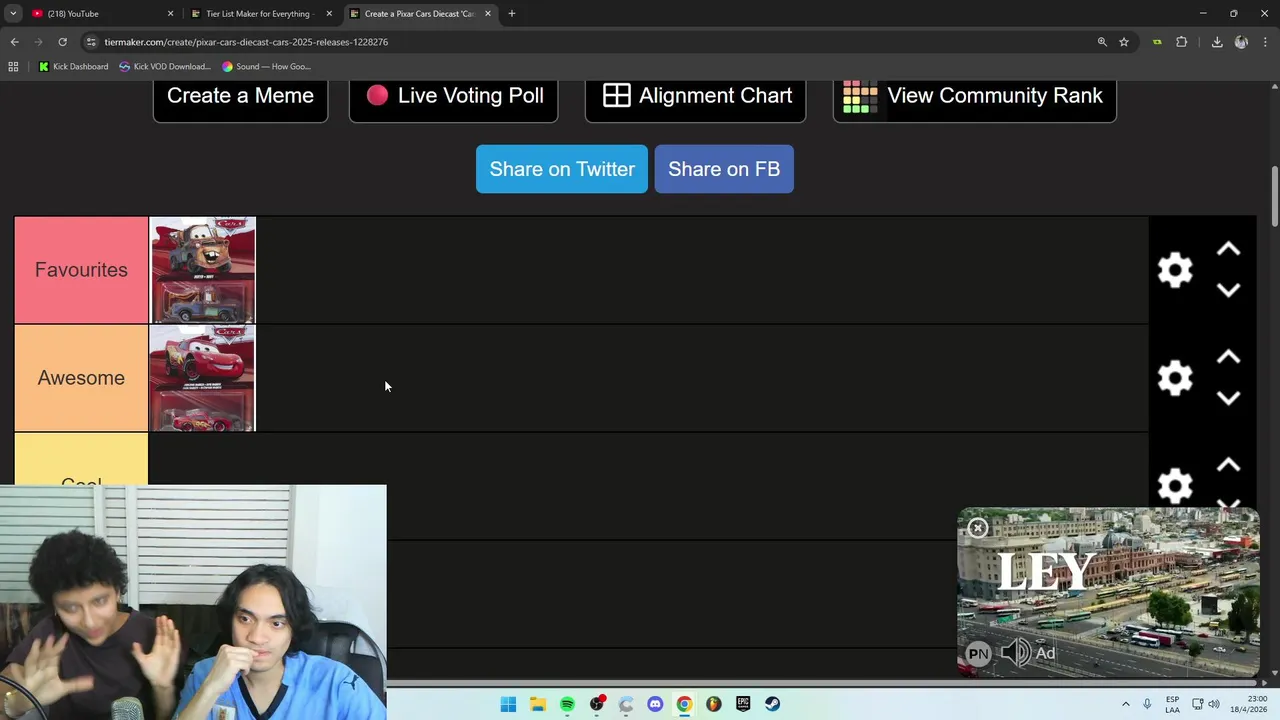Move the Cool tier up
The height and width of the screenshot is (720, 1280).
tap(1228, 466)
